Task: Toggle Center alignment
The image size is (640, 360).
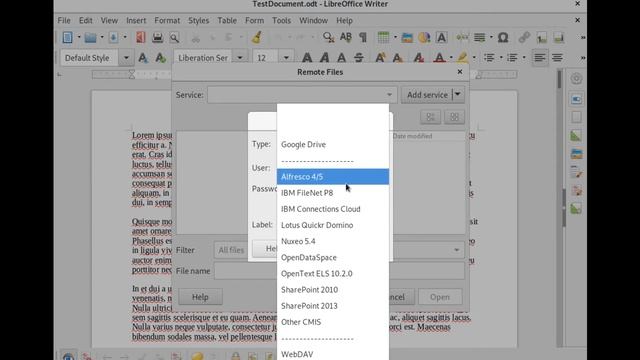Action: 557,58
